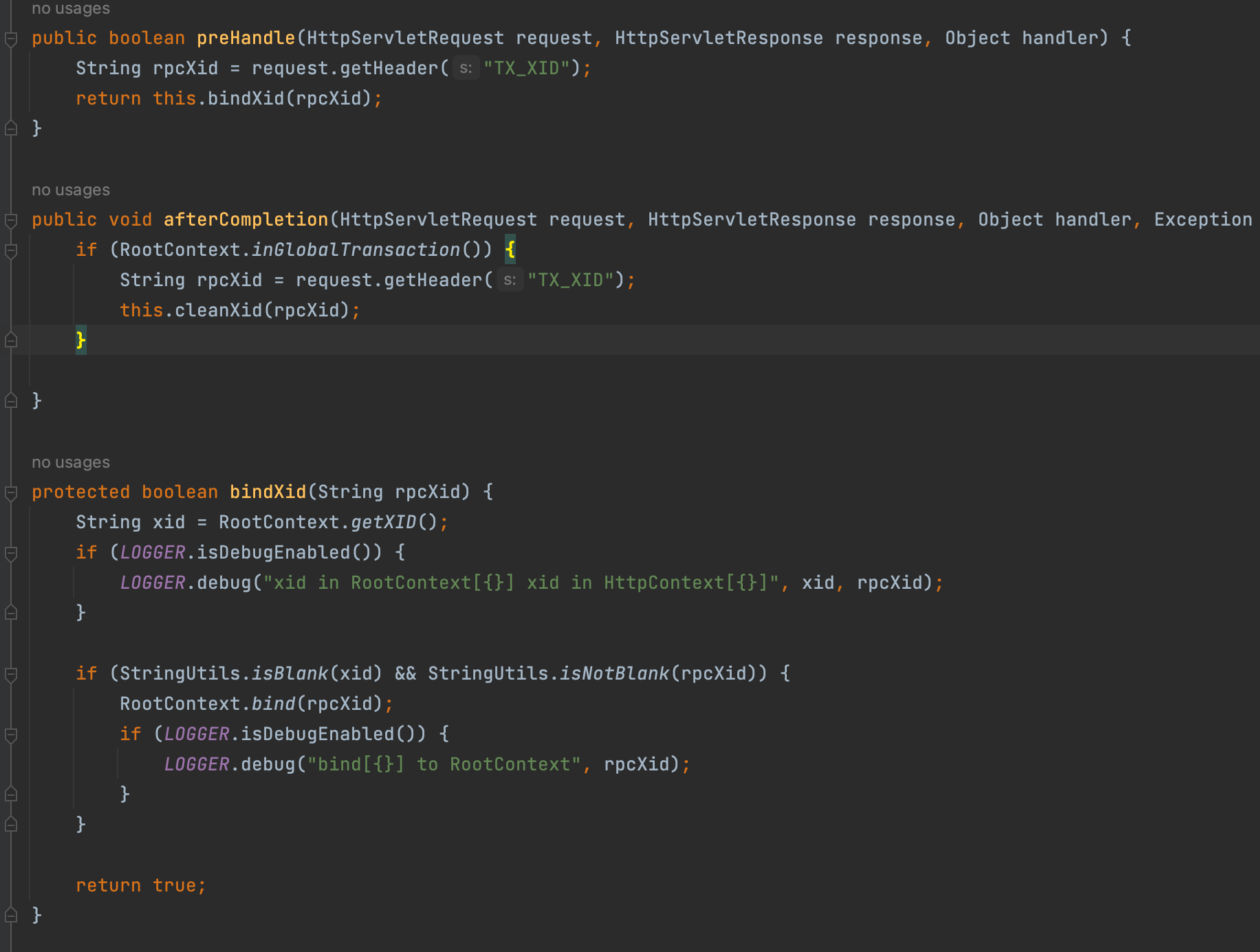Image resolution: width=1260 pixels, height=952 pixels.
Task: Click the Exception parameter type in afterCompletion
Action: tap(1203, 219)
